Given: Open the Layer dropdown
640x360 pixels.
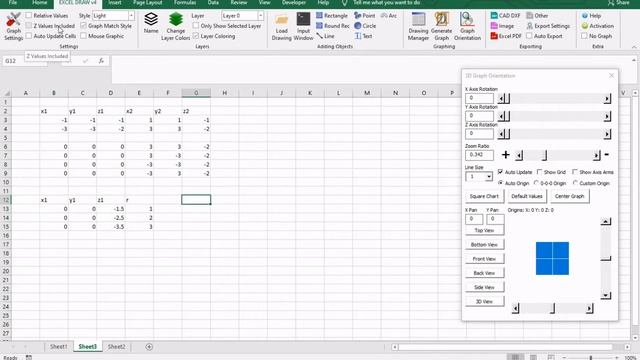Looking at the screenshot, I should (260, 16).
